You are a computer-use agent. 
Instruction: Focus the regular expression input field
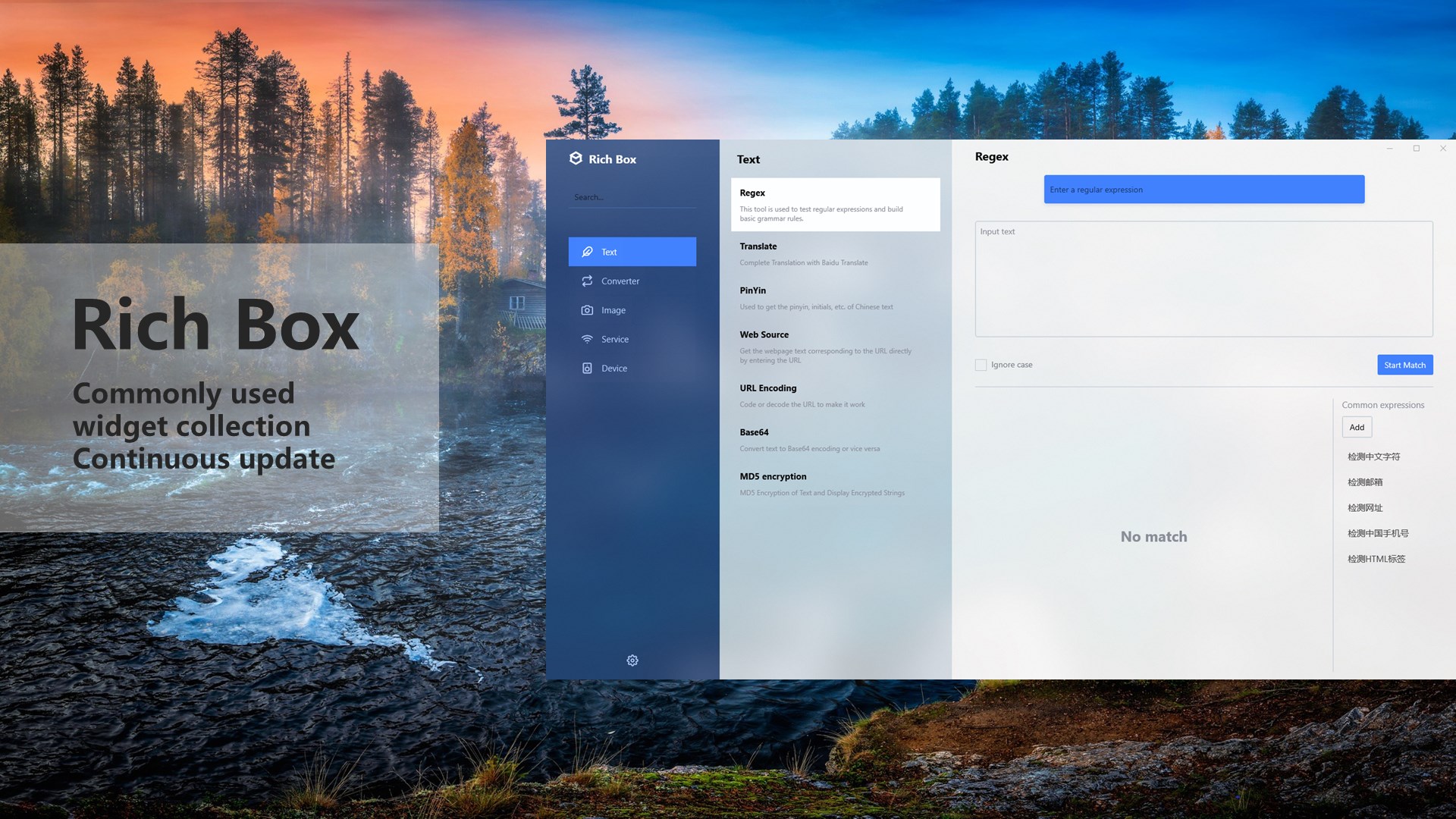pos(1203,190)
